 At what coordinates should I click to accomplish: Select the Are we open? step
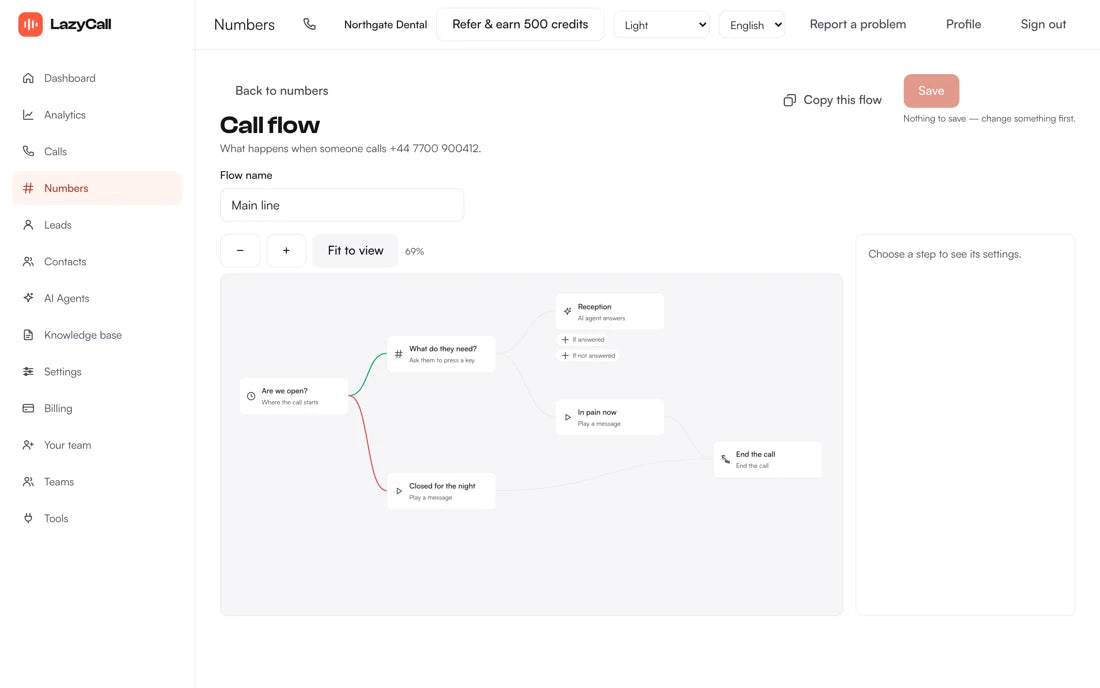294,396
